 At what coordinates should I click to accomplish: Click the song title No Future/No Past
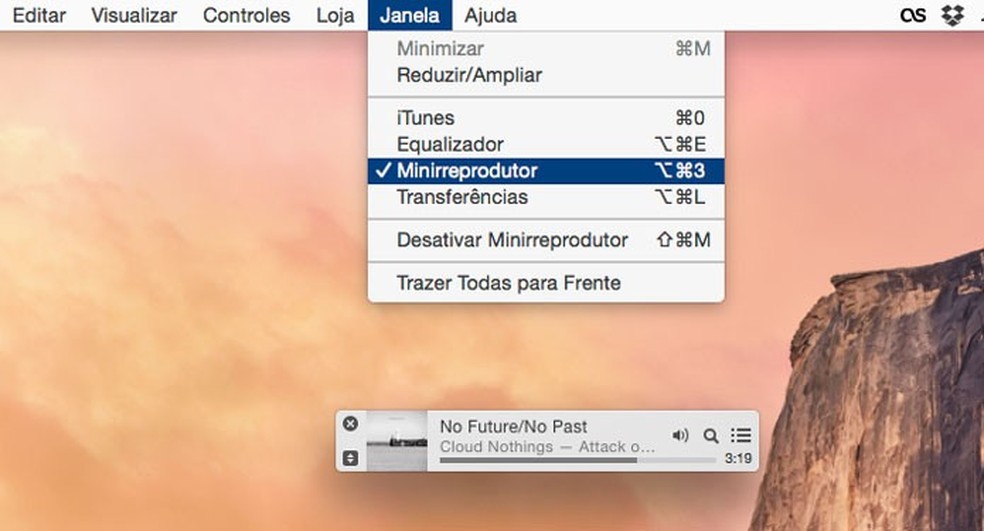coord(513,427)
